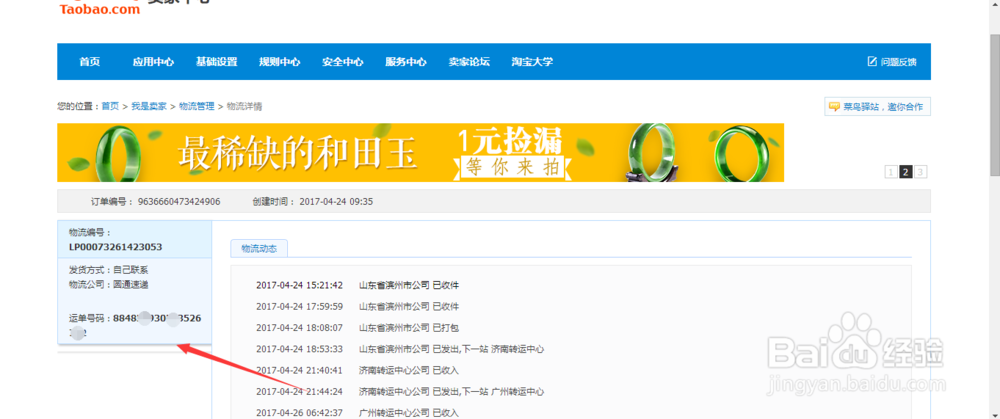
Task: Open the 问题反馈 feedback link
Action: coord(892,62)
